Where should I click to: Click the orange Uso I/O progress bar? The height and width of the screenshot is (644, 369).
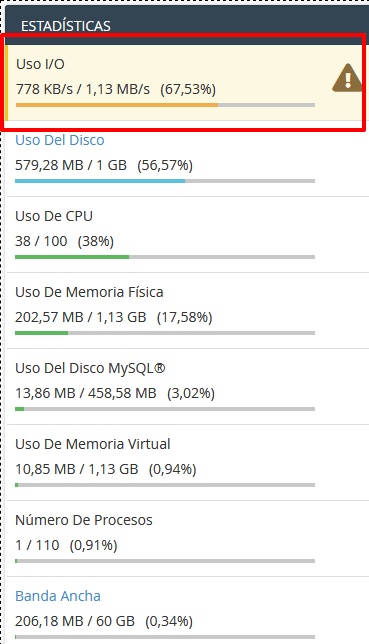[165, 105]
